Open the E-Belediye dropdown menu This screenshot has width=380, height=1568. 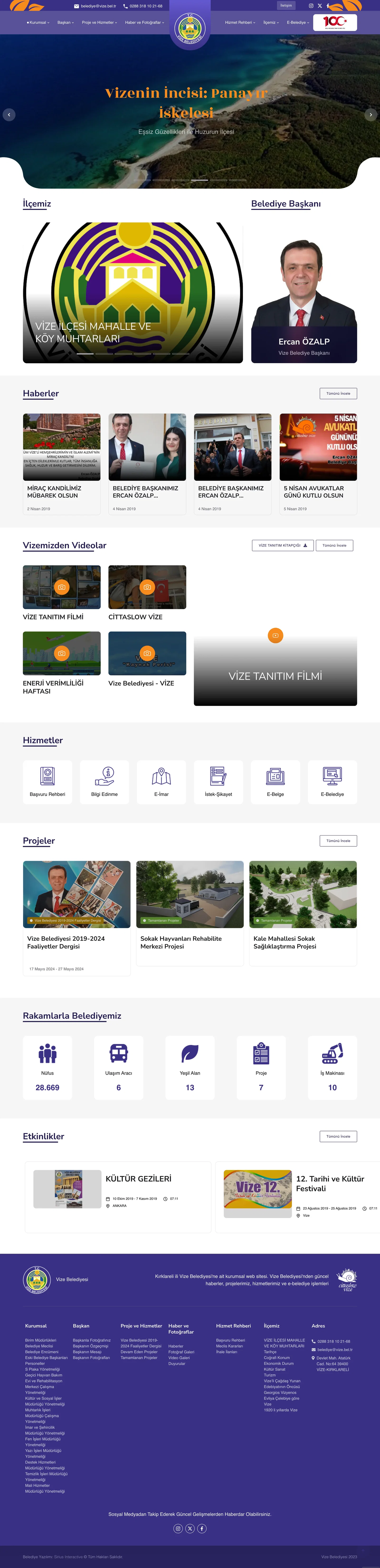click(x=298, y=23)
